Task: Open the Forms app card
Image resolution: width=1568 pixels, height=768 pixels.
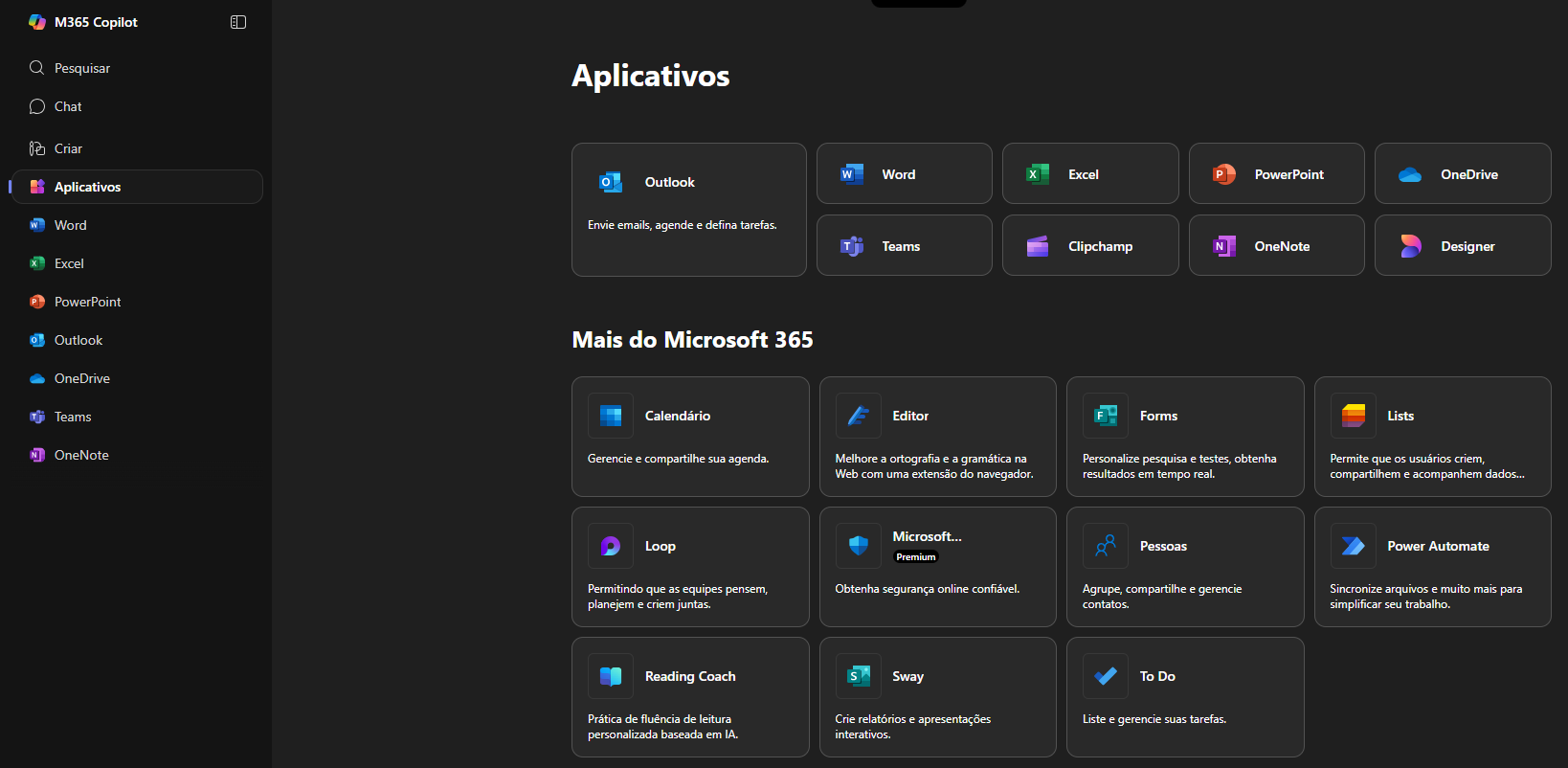Action: click(1184, 436)
